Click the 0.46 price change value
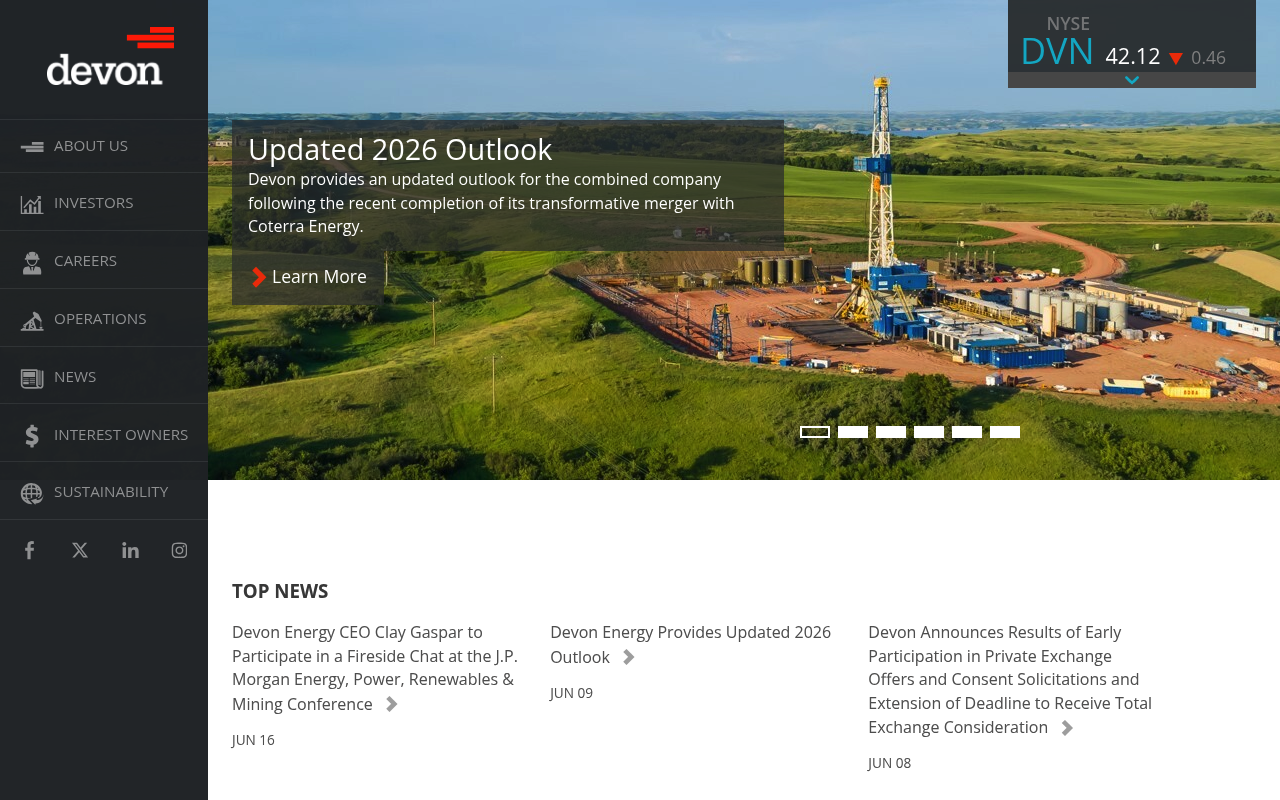Screen dimensions: 1280x800 point(1208,58)
